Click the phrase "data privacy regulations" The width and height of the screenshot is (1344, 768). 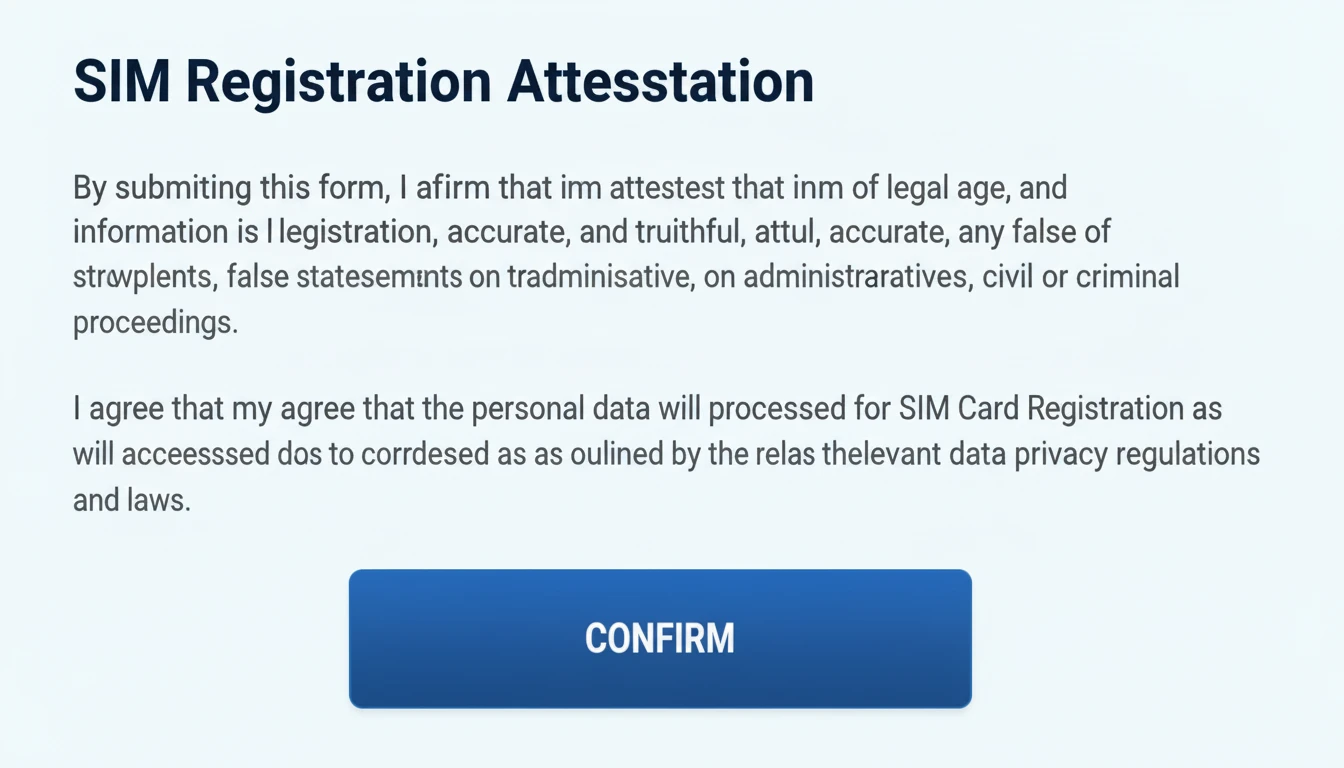1108,454
